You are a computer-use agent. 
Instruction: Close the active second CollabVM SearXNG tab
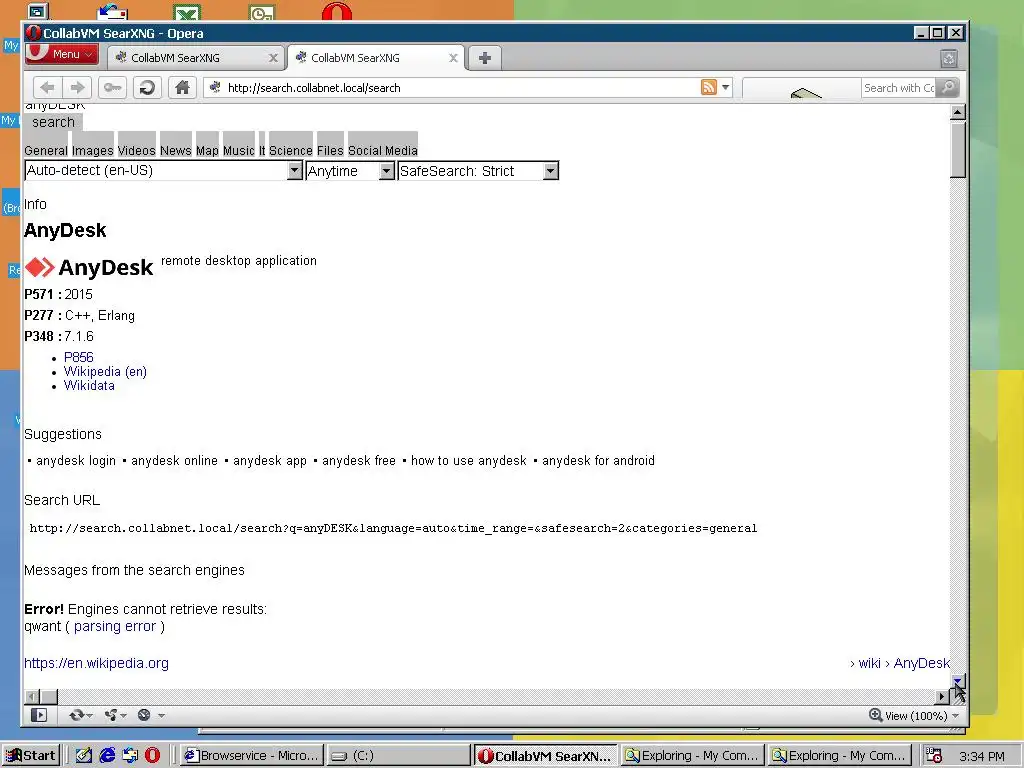coord(453,58)
